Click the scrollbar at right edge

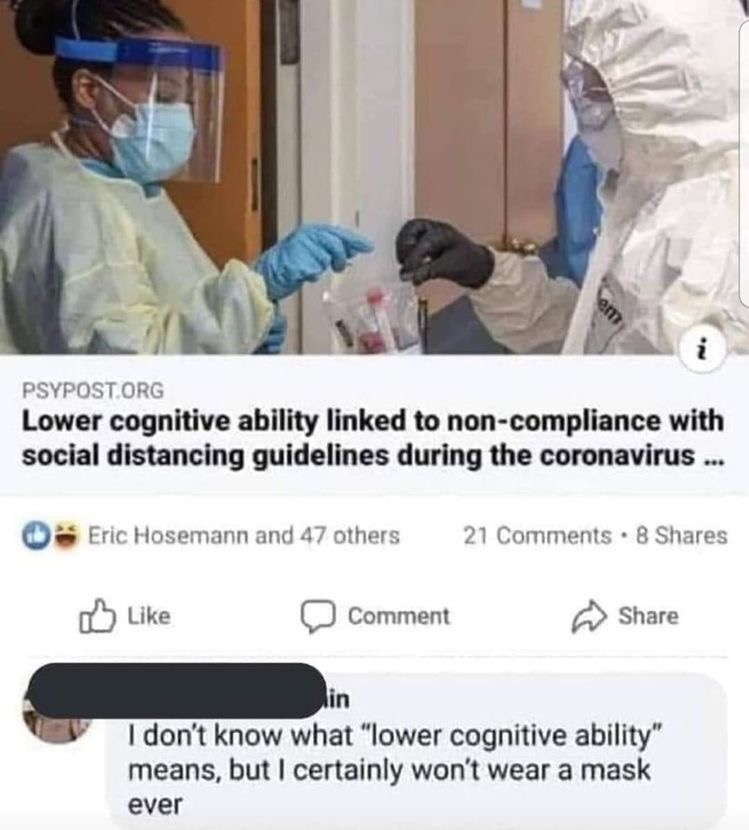pyautogui.click(x=744, y=164)
